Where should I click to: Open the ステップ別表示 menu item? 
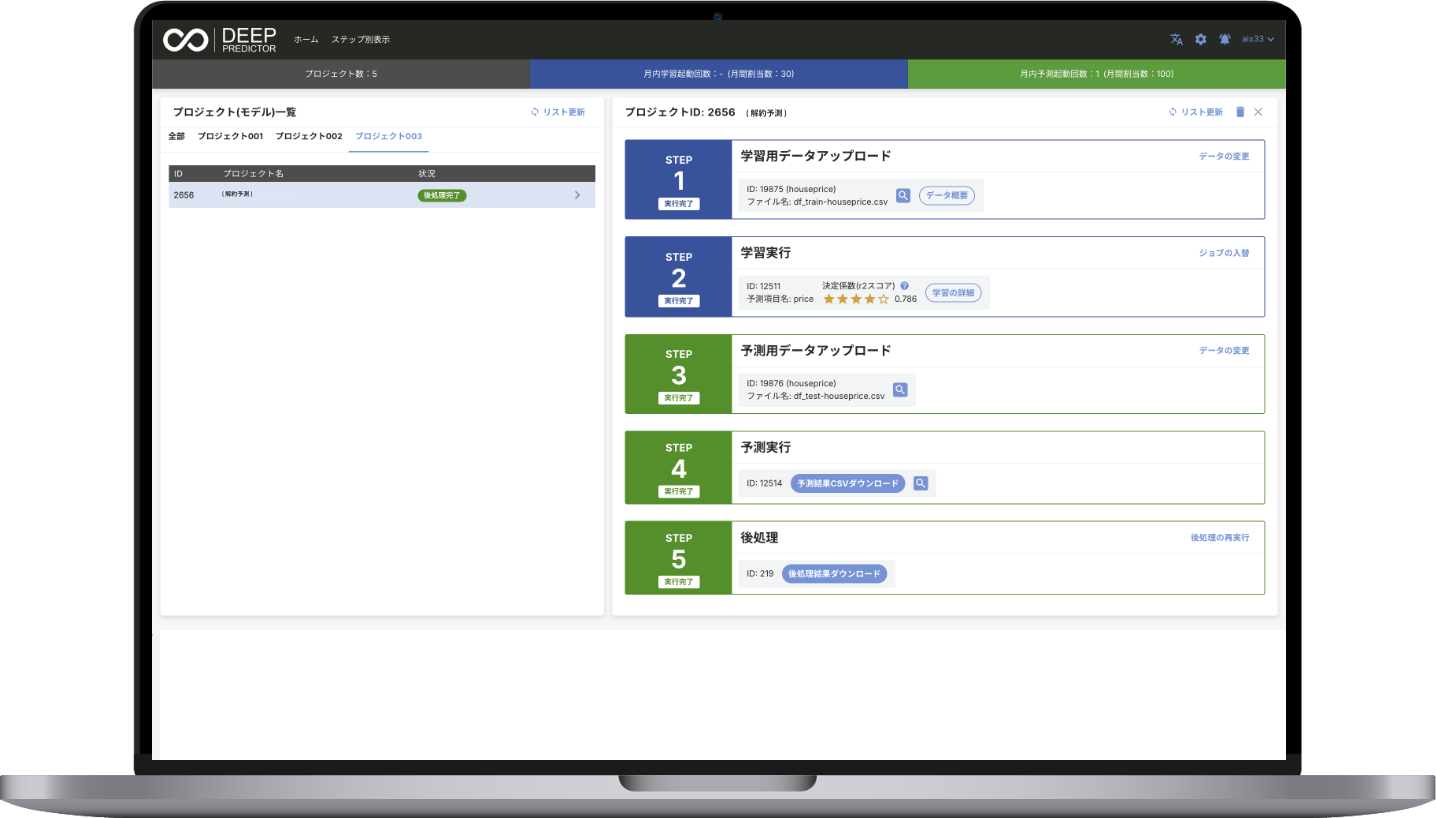point(360,40)
